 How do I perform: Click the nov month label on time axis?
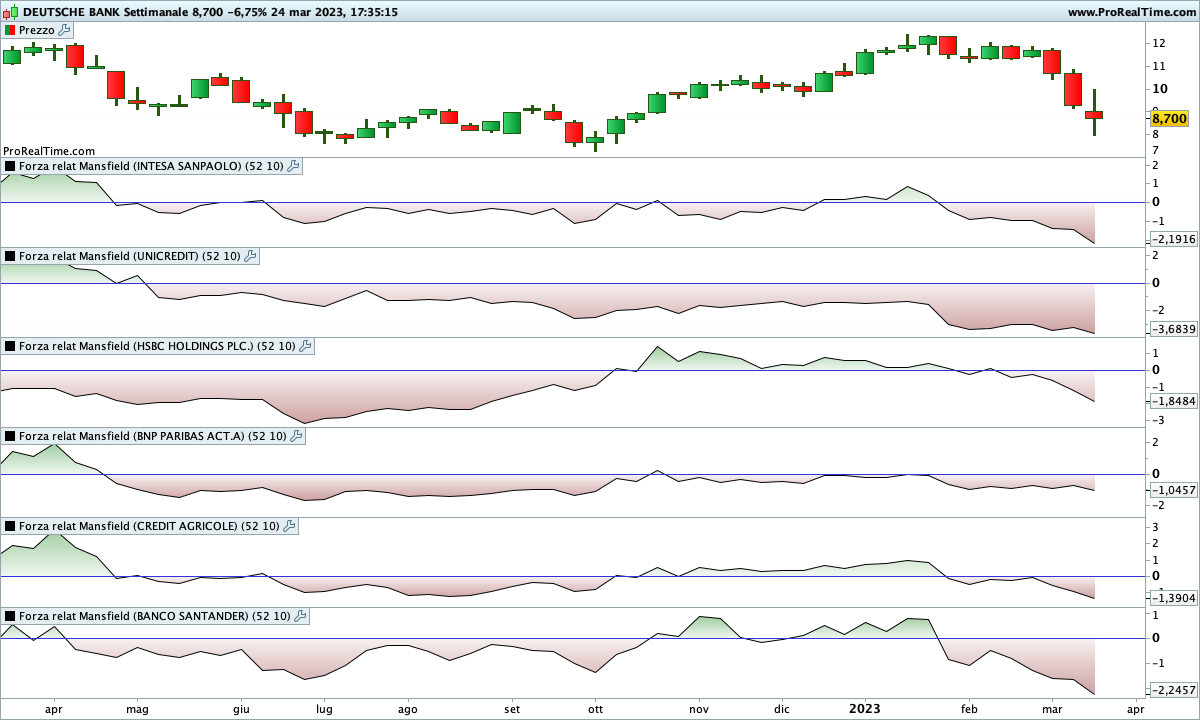(699, 709)
